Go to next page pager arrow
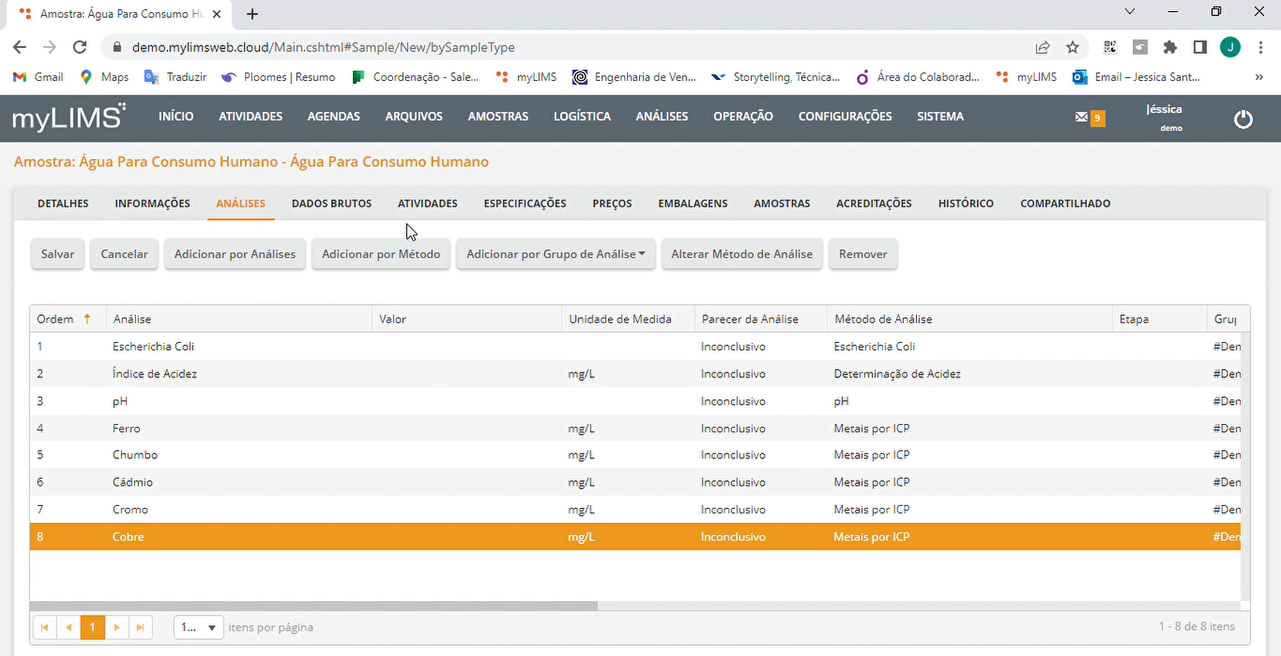The height and width of the screenshot is (656, 1281). click(x=117, y=627)
